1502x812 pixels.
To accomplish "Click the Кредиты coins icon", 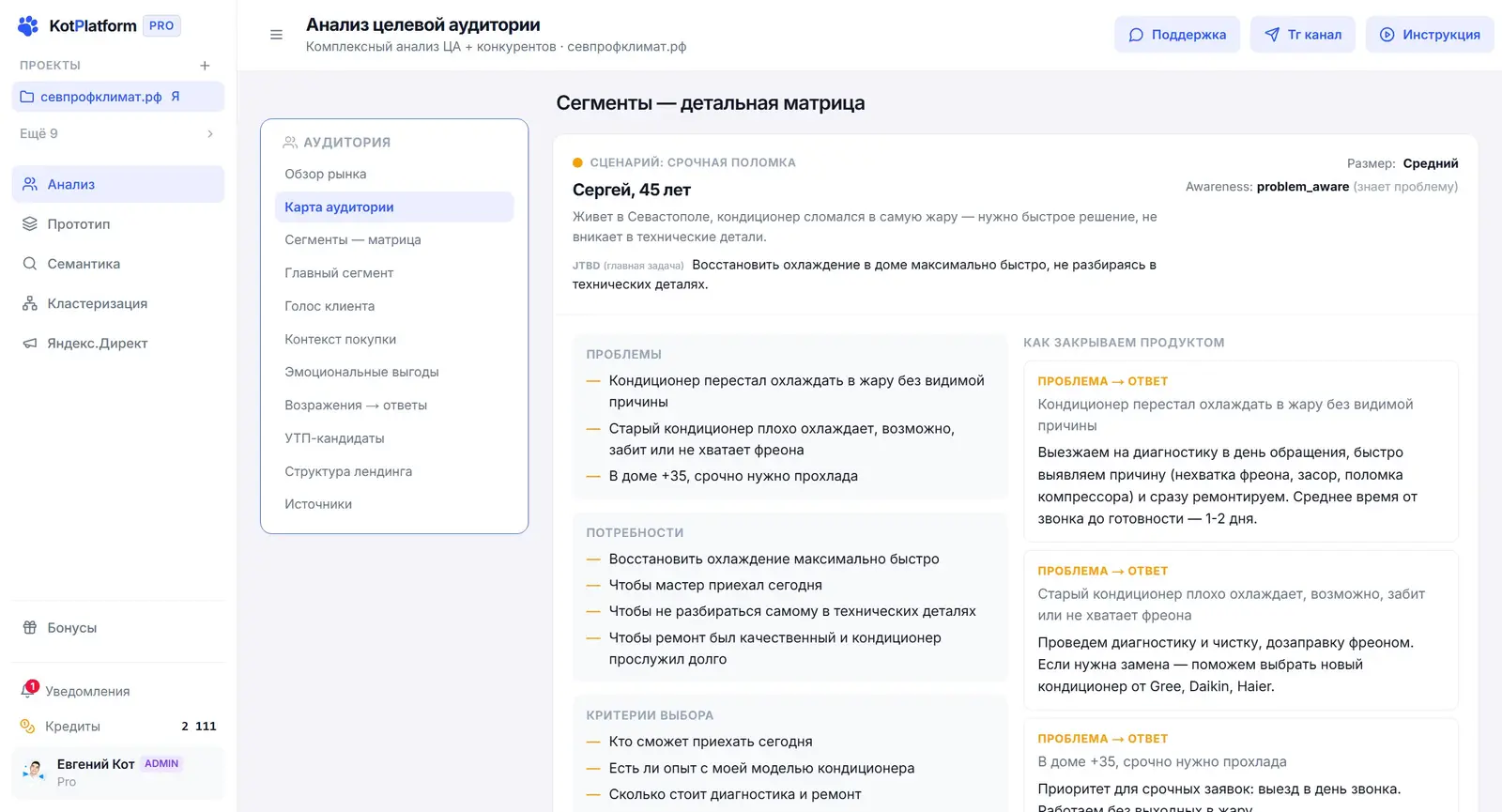I will (28, 727).
